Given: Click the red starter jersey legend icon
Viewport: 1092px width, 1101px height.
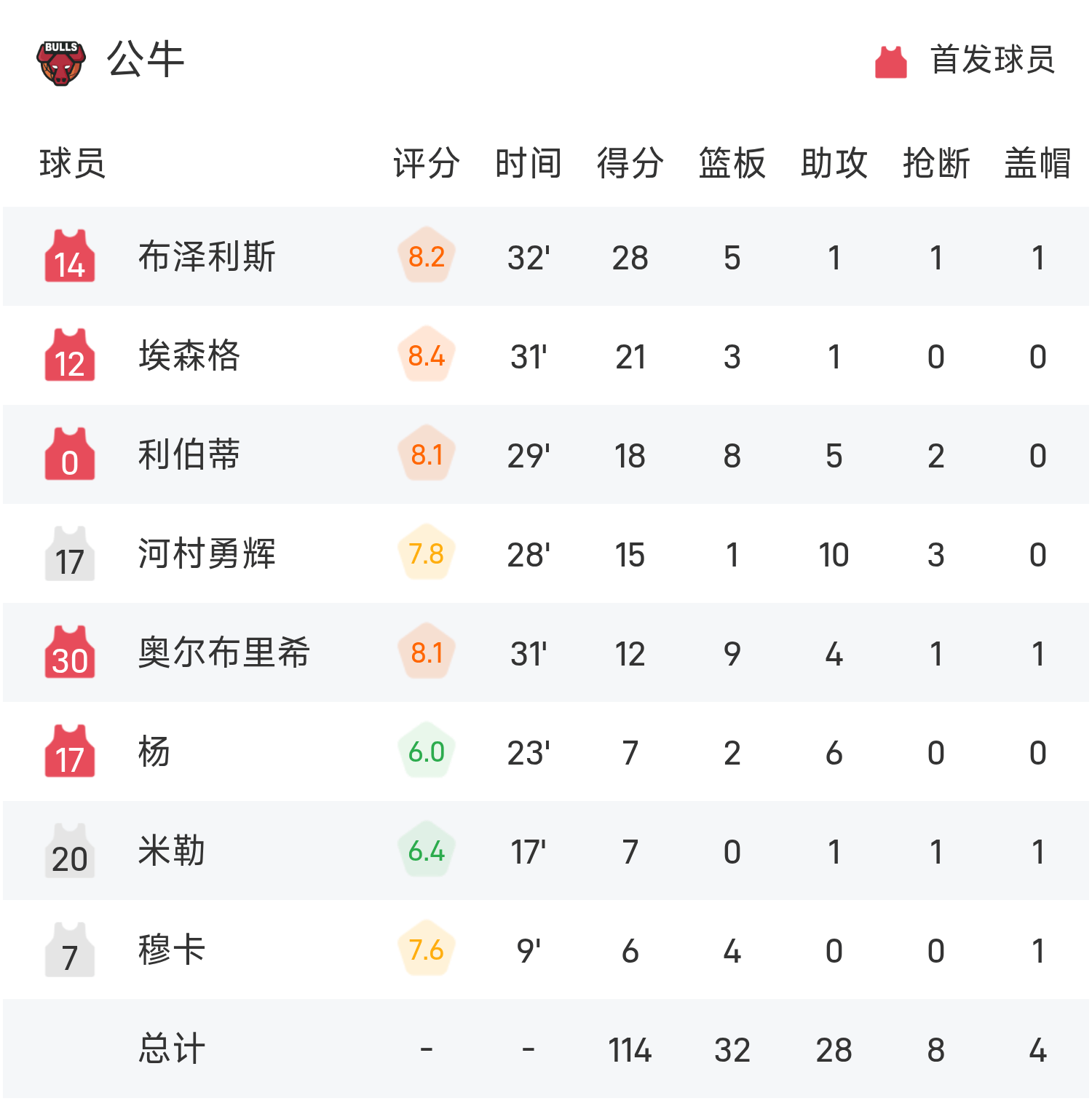Looking at the screenshot, I should (x=890, y=62).
